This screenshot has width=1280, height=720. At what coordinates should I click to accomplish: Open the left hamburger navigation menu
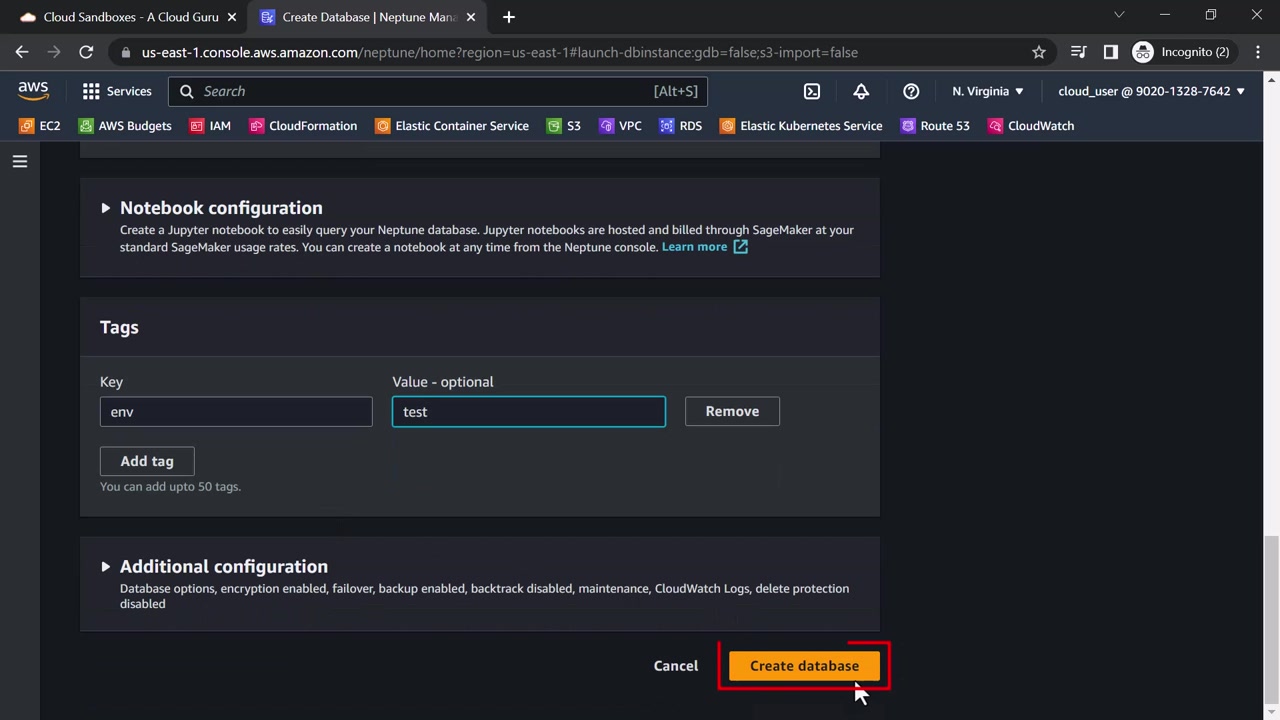(20, 161)
